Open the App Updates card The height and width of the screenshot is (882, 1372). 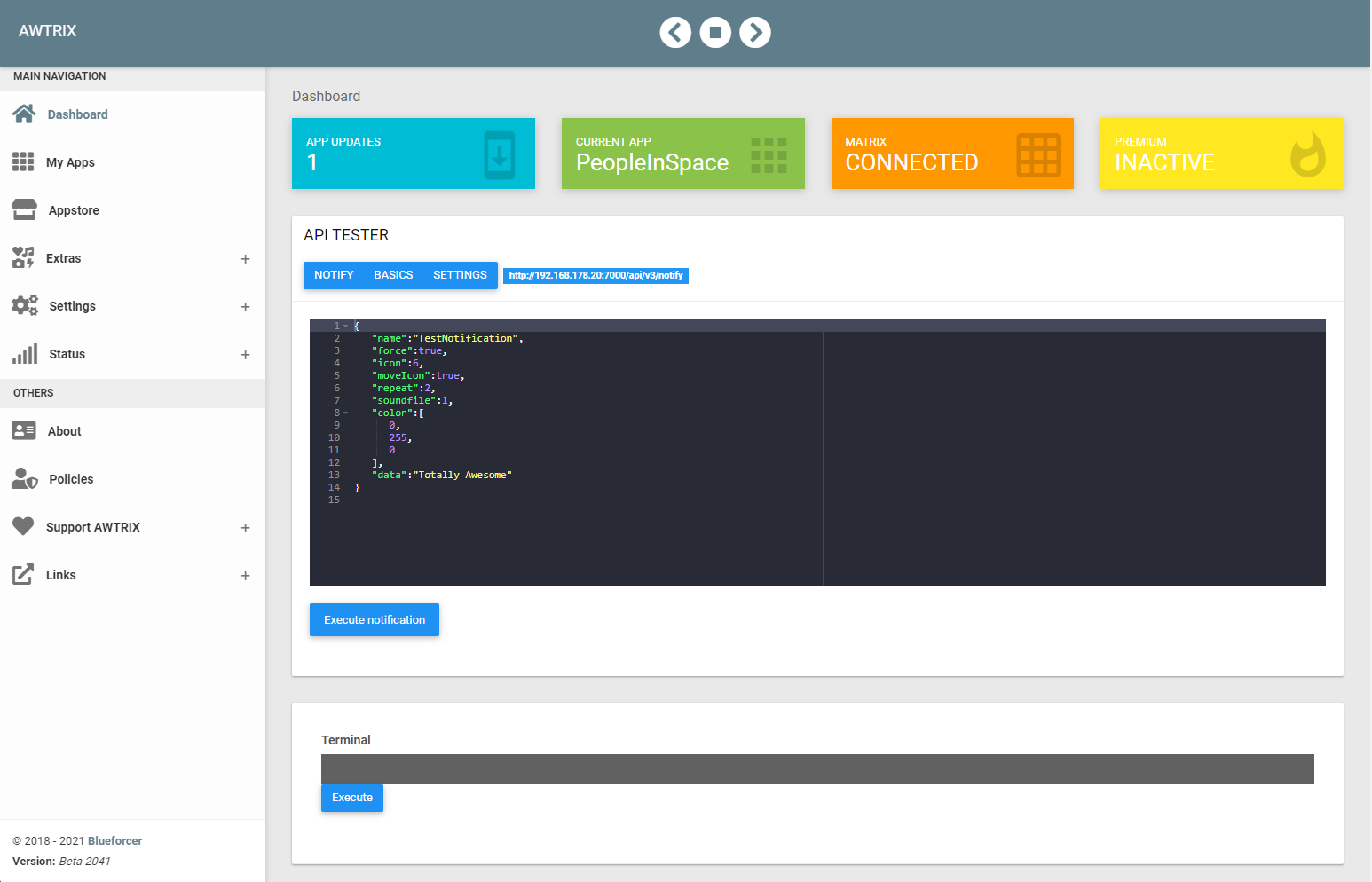(414, 154)
